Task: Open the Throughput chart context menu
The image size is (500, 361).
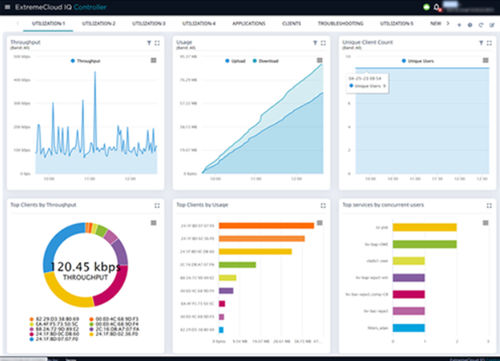Action: tap(153, 60)
